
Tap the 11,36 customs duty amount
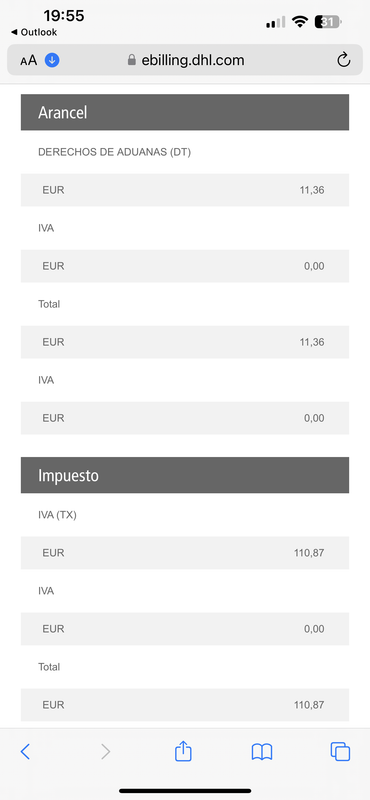point(312,190)
